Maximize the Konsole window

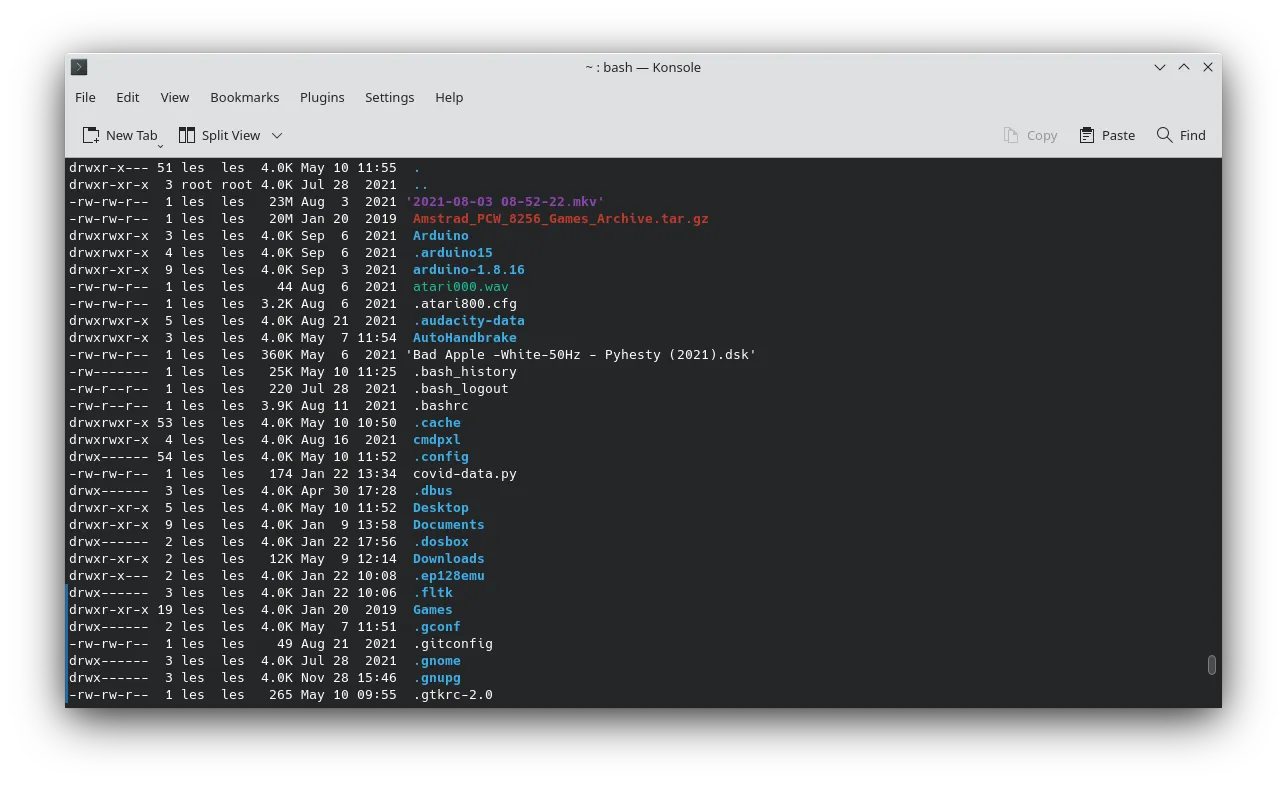(1184, 67)
